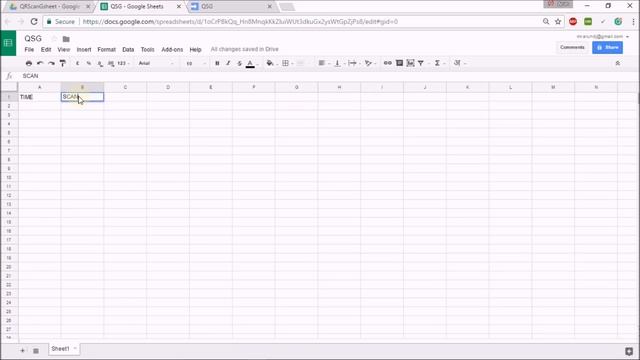Open the Arial font dropdown
The image size is (640, 360).
[x=156, y=63]
